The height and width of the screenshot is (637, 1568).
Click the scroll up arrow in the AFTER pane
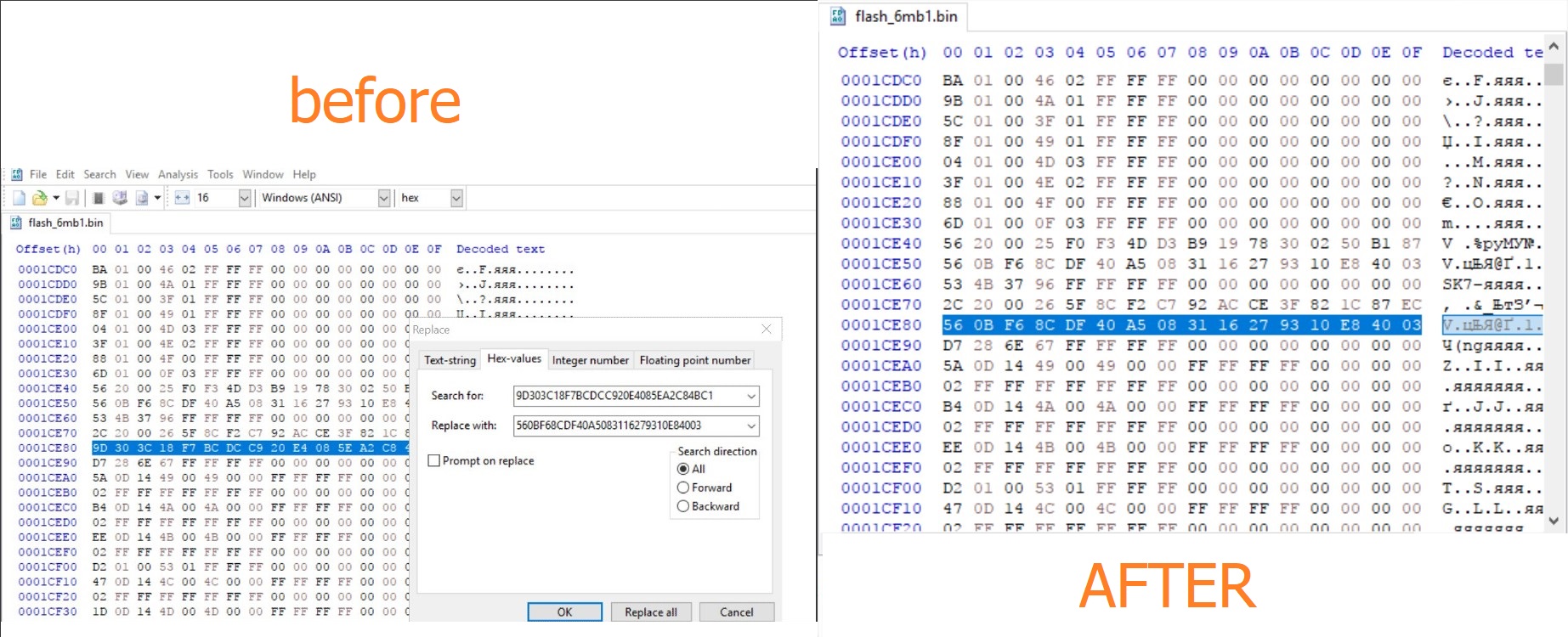1554,47
